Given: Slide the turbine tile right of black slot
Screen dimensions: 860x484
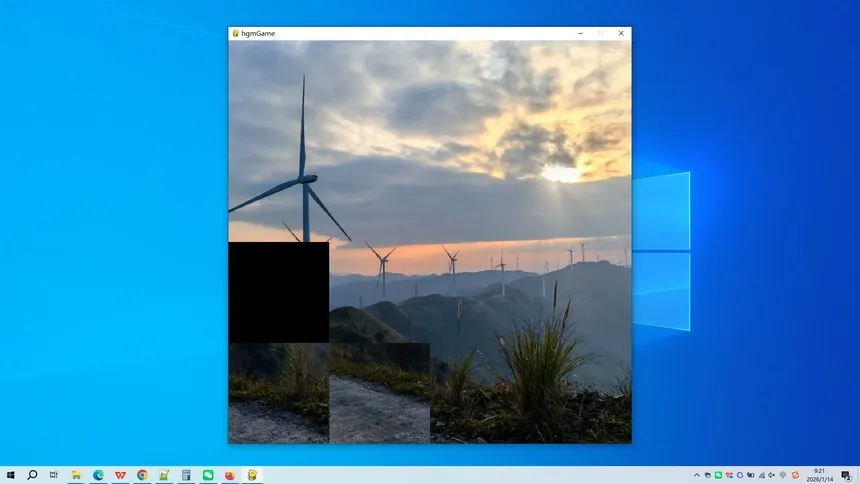Looking at the screenshot, I should tap(380, 292).
